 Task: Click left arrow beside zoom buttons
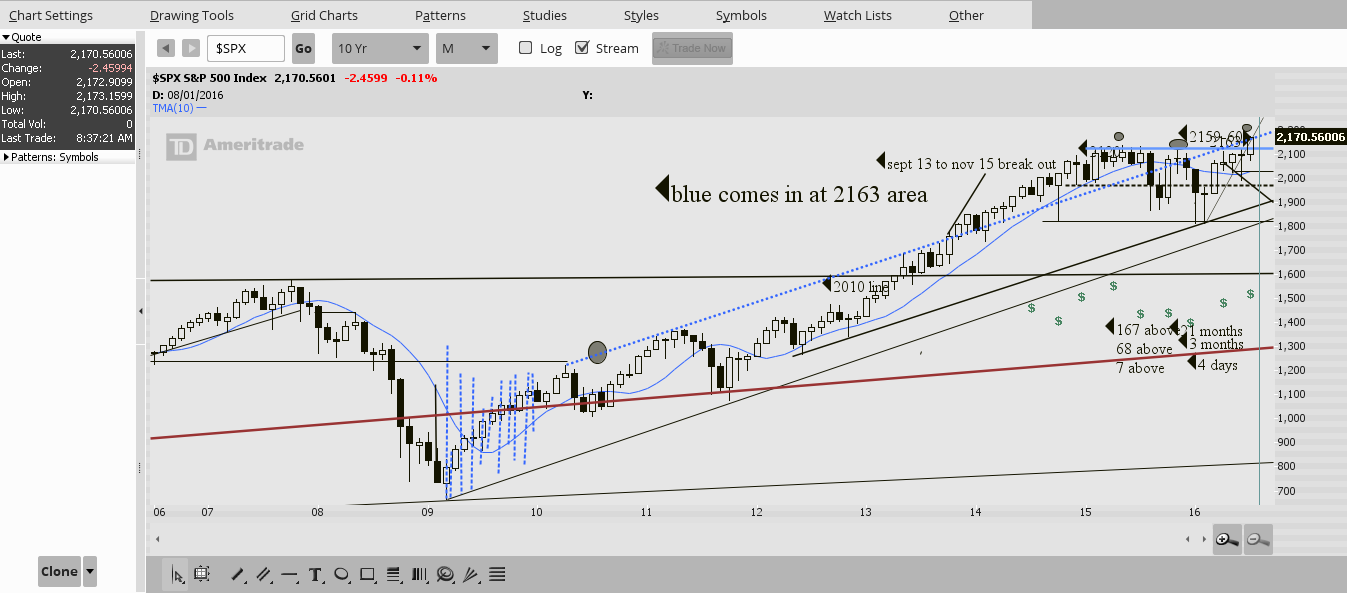coord(1188,539)
